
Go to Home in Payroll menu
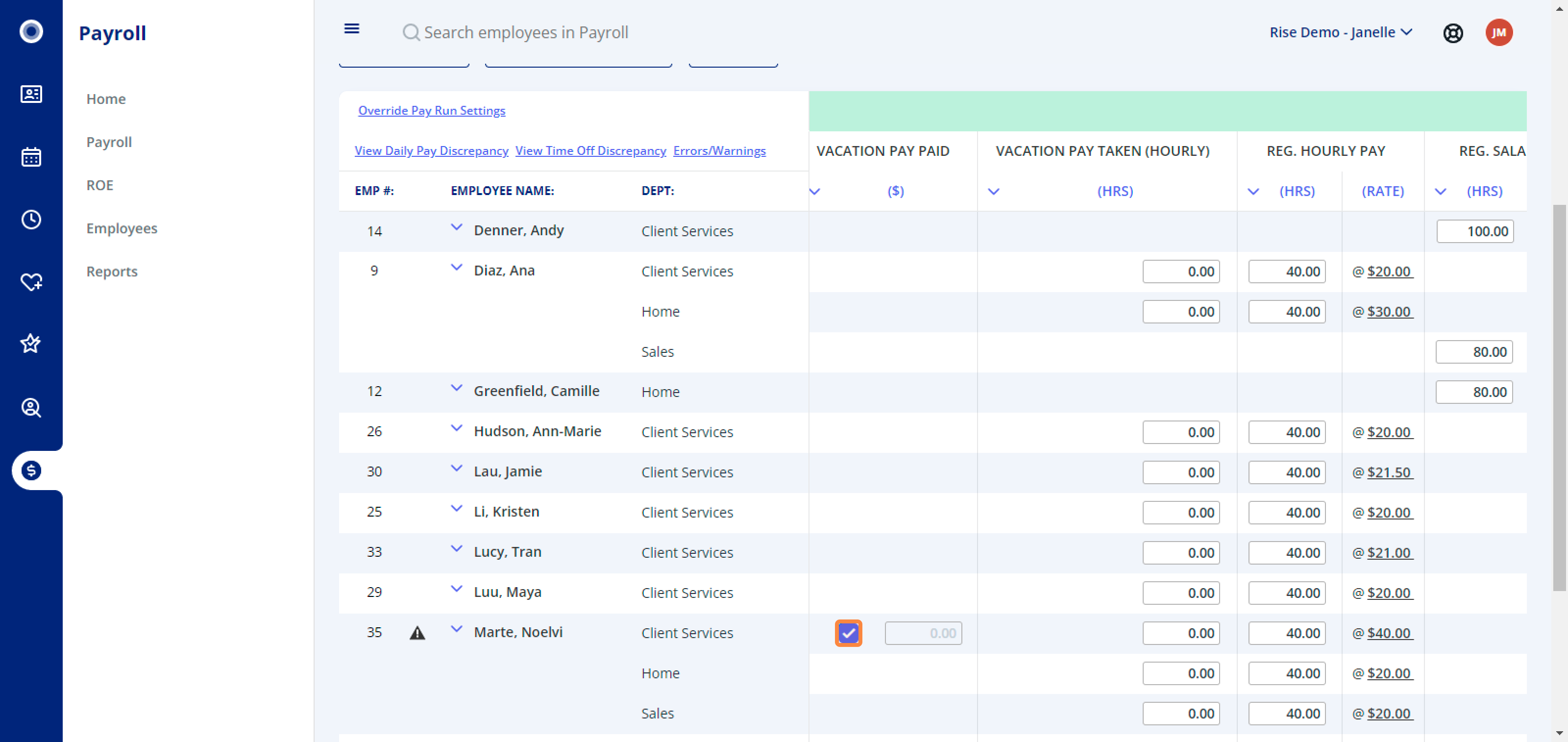point(106,99)
